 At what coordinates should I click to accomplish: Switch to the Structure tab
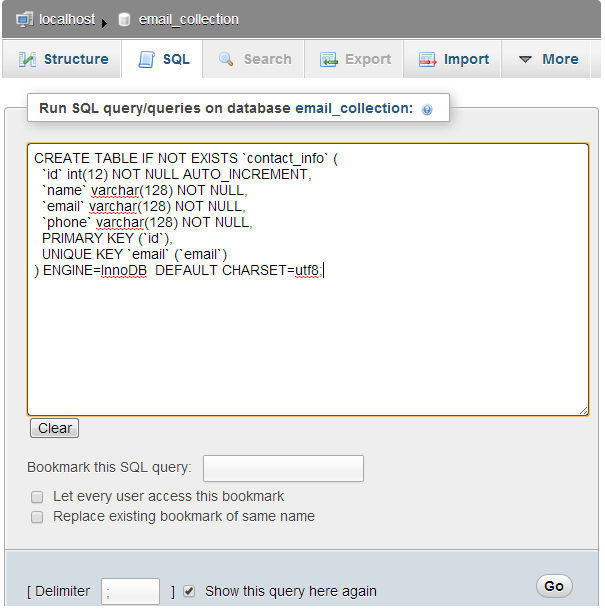[x=63, y=59]
